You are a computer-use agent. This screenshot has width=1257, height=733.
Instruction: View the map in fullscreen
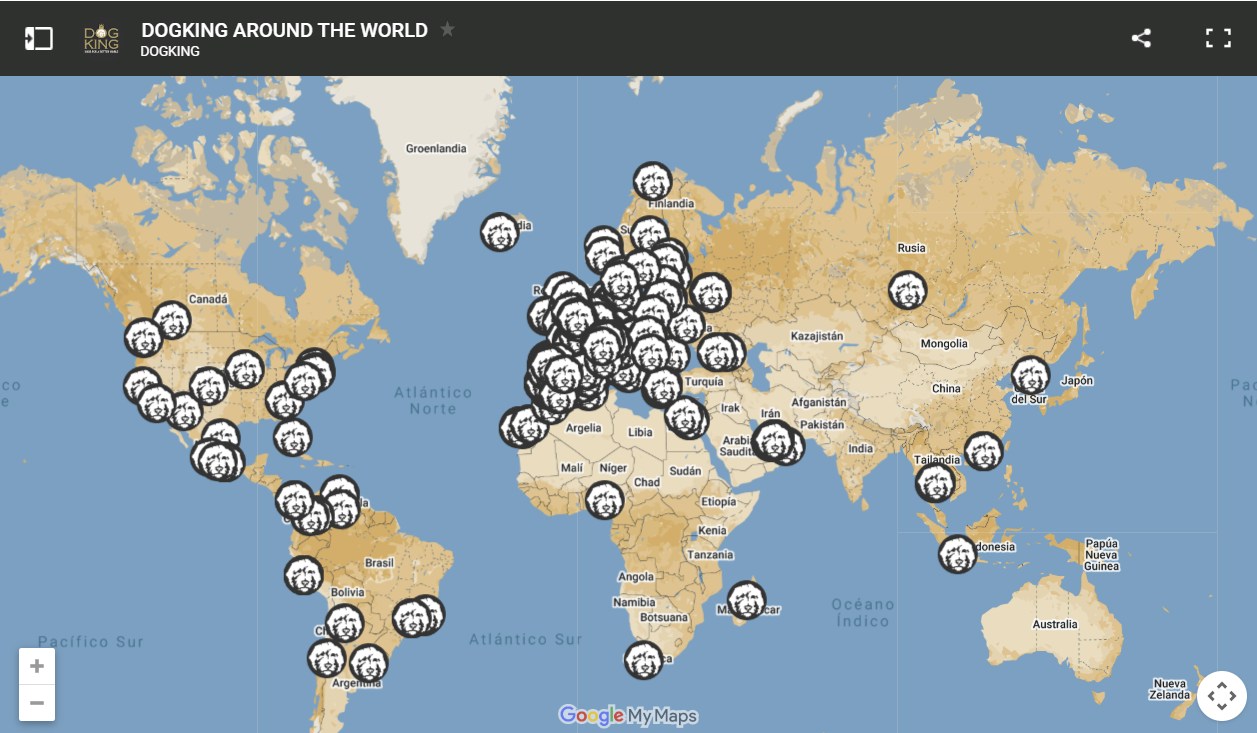(x=1218, y=39)
